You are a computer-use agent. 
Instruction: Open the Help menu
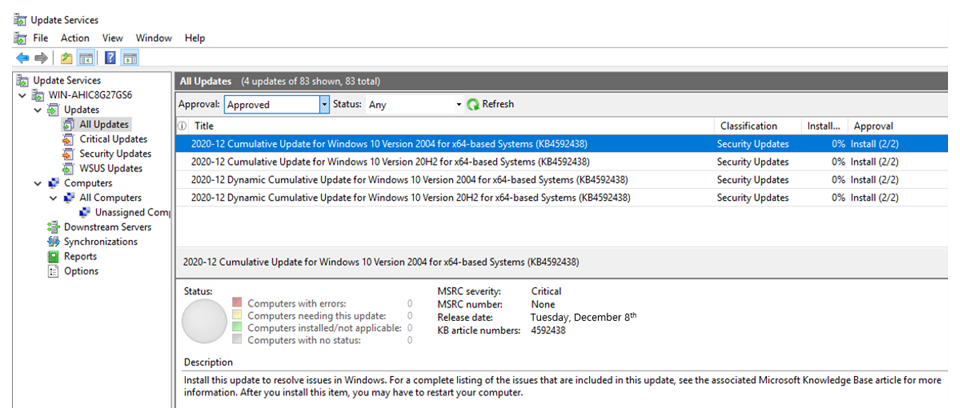[195, 38]
